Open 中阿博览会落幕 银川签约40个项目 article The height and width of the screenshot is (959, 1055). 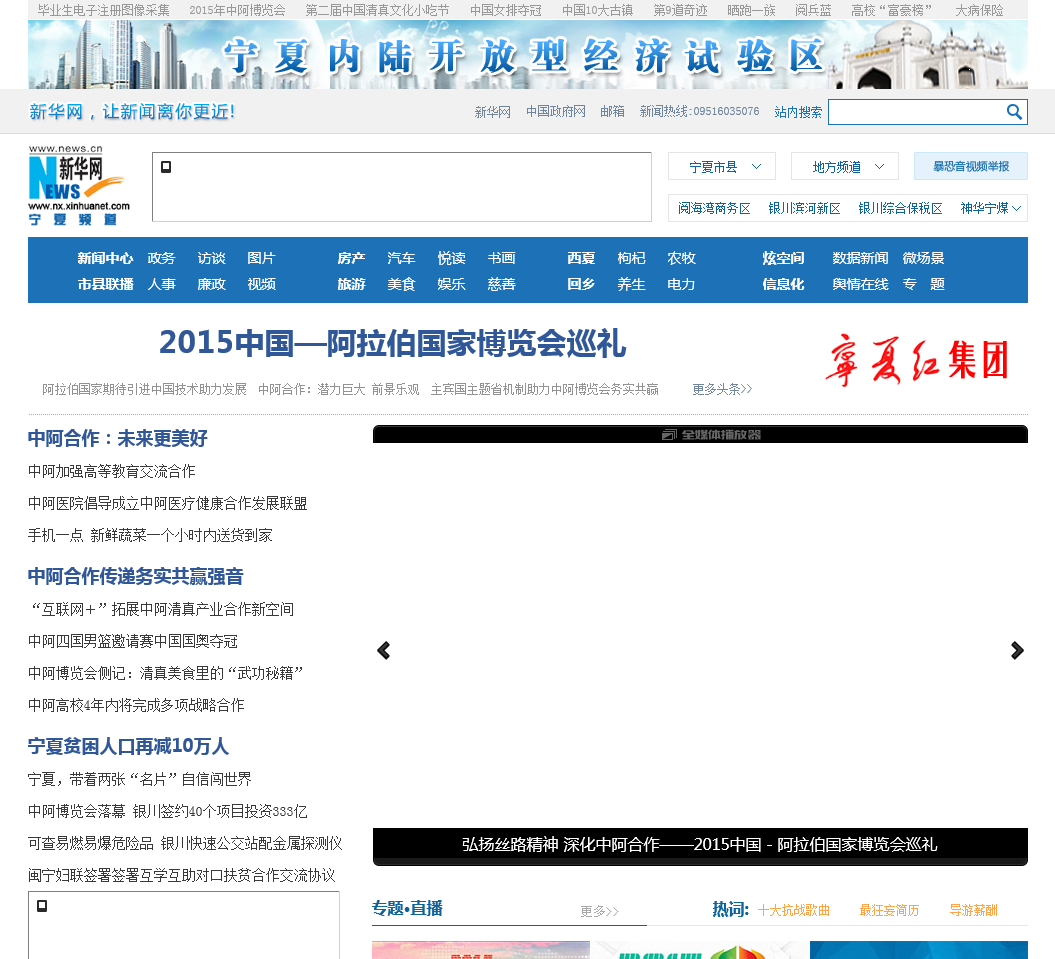tap(168, 811)
